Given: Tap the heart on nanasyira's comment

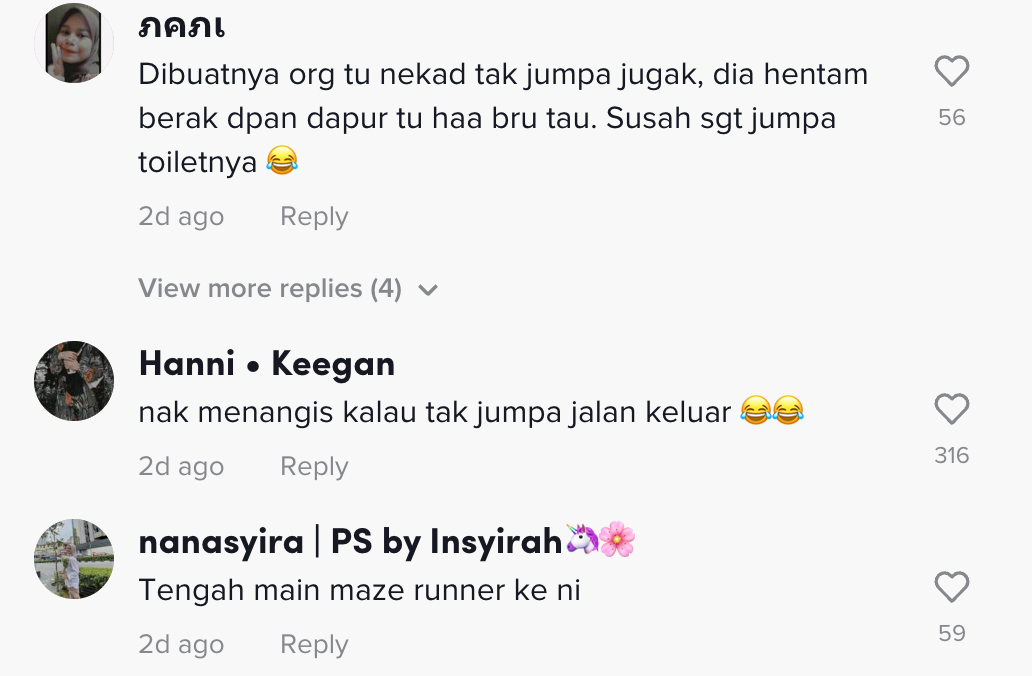Looking at the screenshot, I should pyautogui.click(x=952, y=587).
